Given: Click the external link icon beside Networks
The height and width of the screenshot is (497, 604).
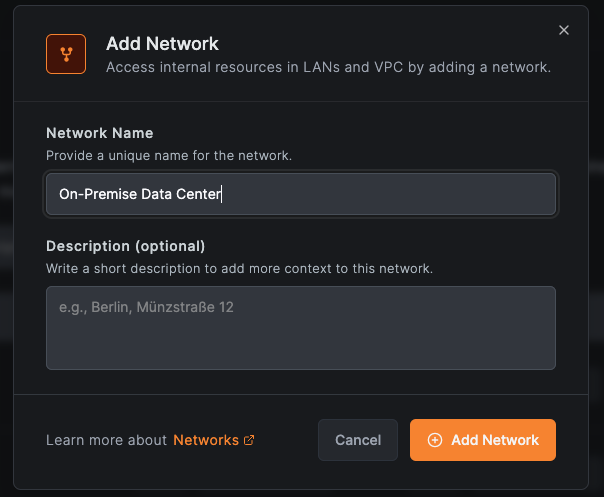Looking at the screenshot, I should pyautogui.click(x=249, y=440).
